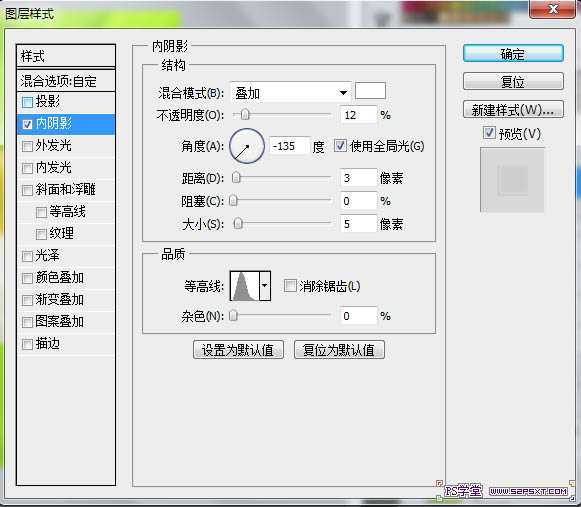Enable the 描边 stroke checkbox

tap(27, 344)
